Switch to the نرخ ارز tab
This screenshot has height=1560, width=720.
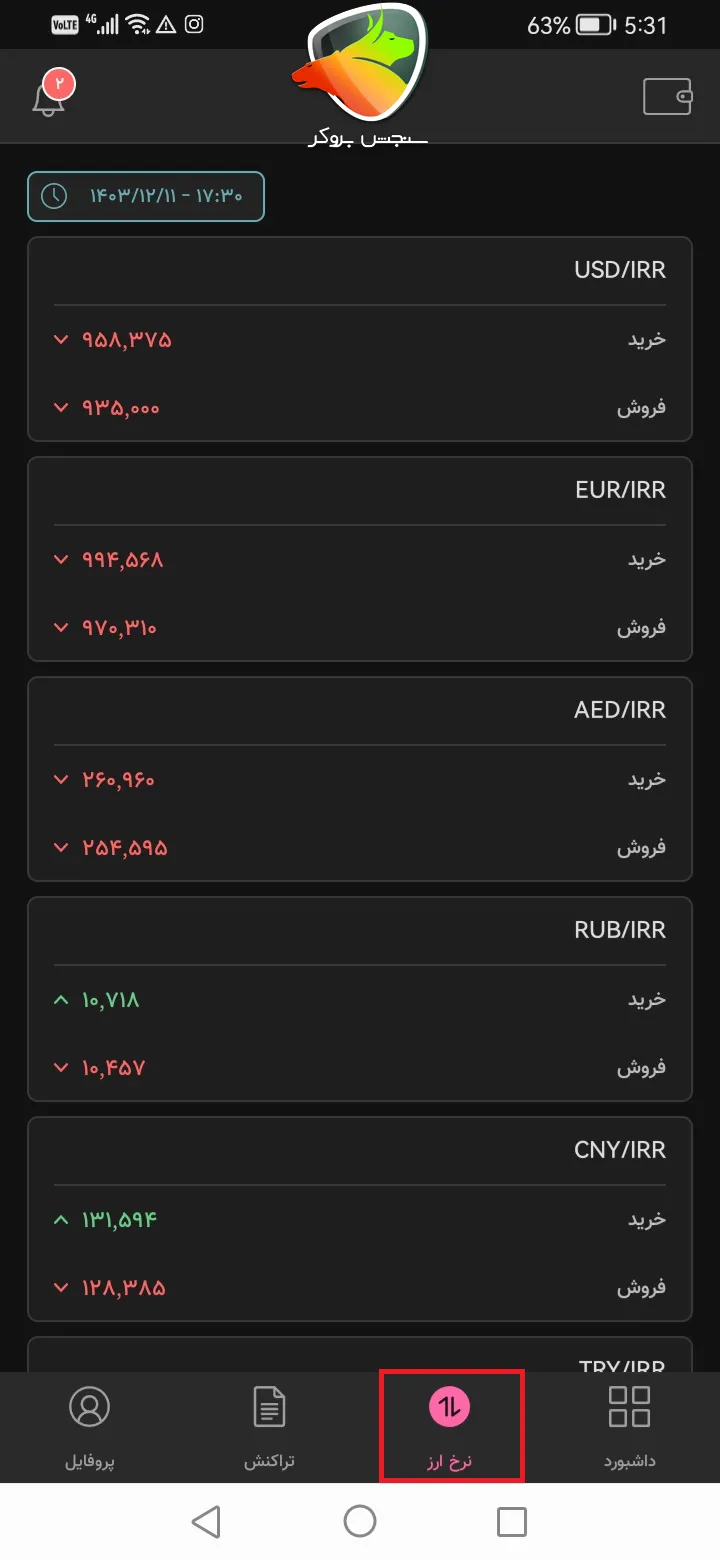pyautogui.click(x=452, y=1425)
